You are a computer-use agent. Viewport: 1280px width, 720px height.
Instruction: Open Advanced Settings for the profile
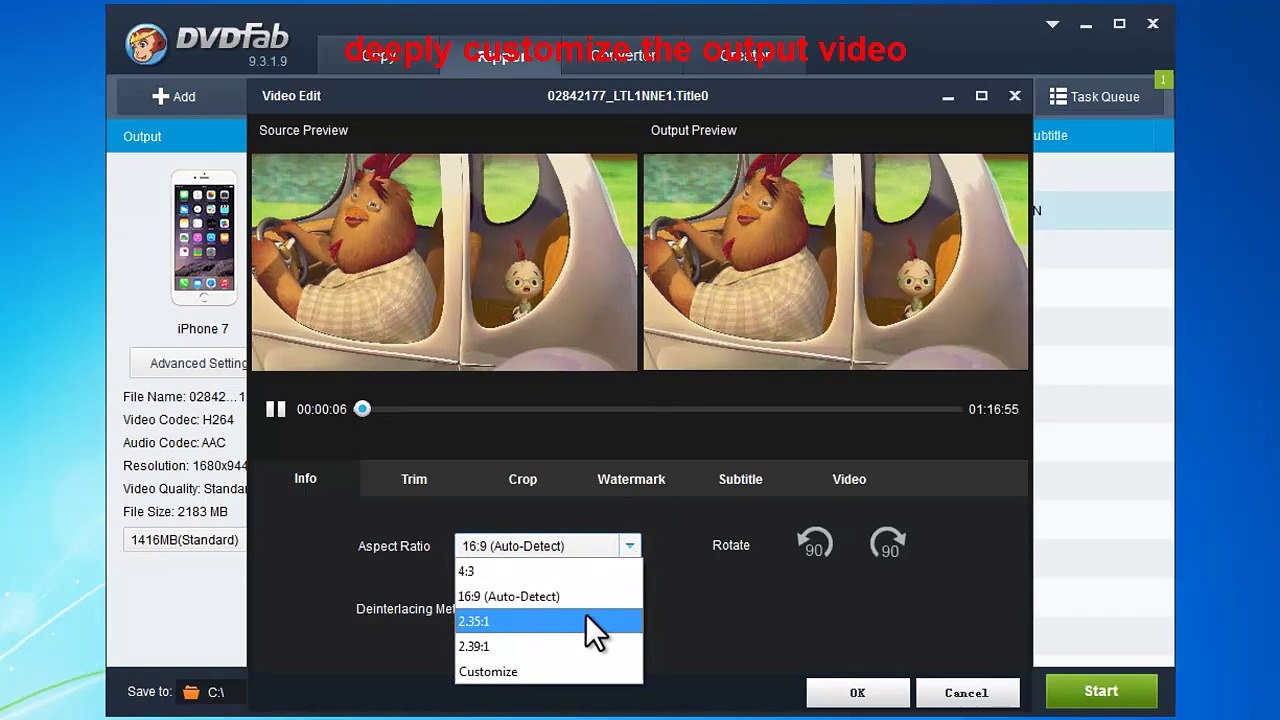click(190, 363)
